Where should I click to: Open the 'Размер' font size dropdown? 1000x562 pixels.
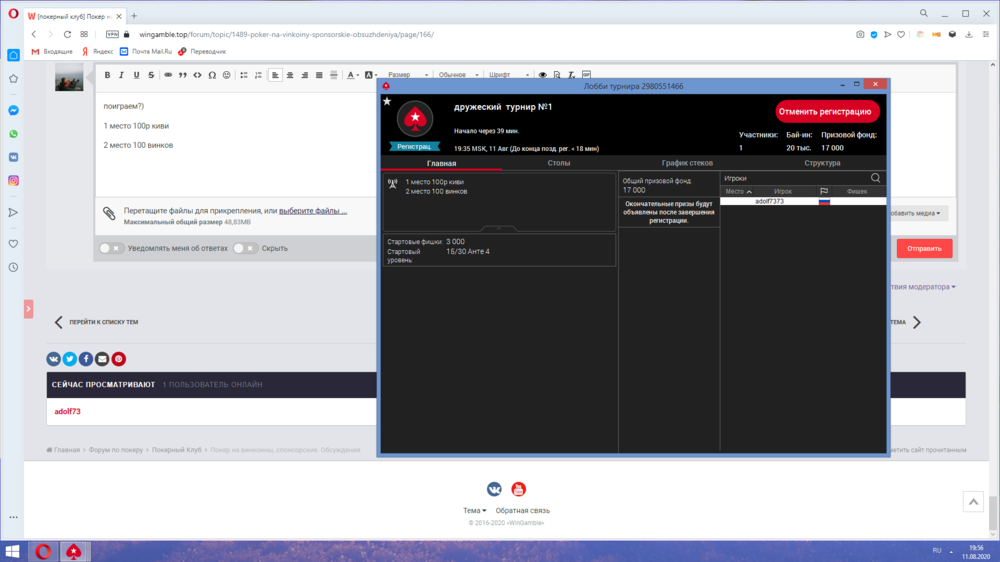pyautogui.click(x=405, y=75)
